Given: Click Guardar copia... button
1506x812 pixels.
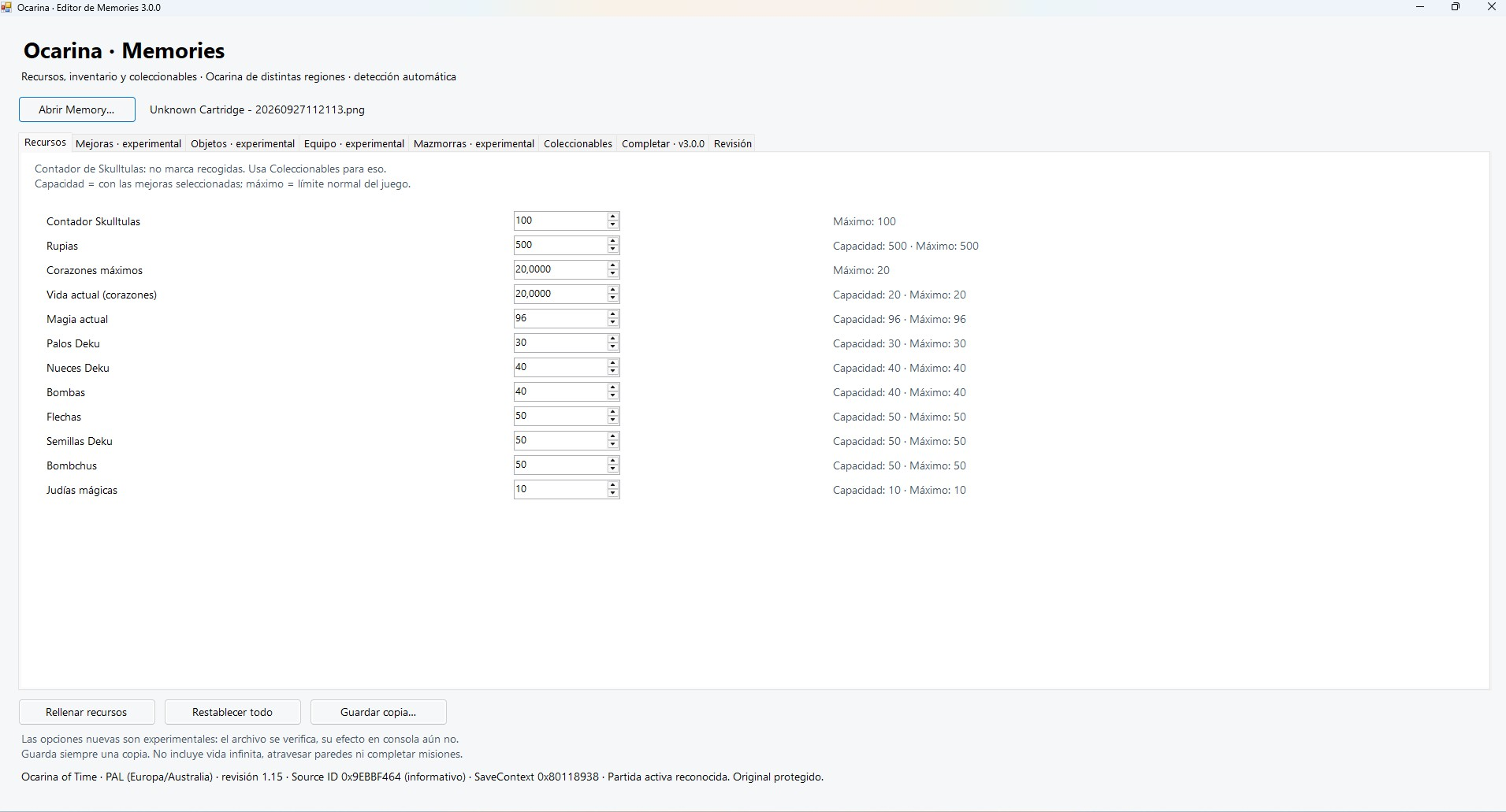Looking at the screenshot, I should 378,712.
